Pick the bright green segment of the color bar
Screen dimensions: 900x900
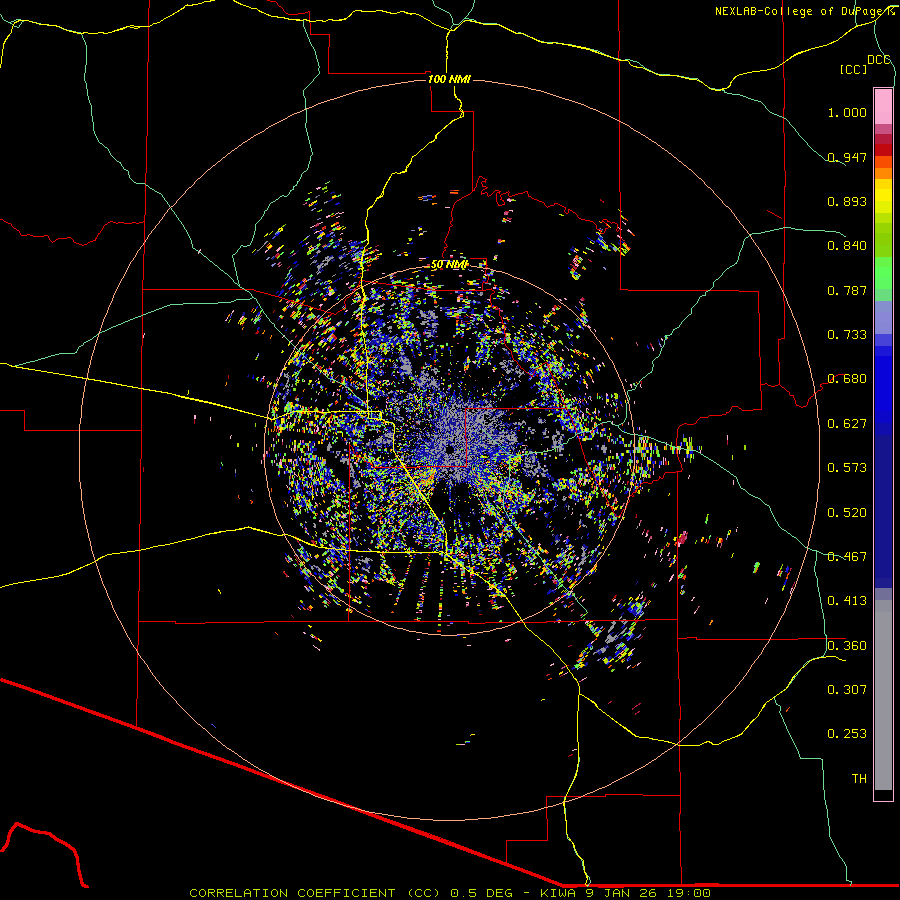(x=883, y=273)
